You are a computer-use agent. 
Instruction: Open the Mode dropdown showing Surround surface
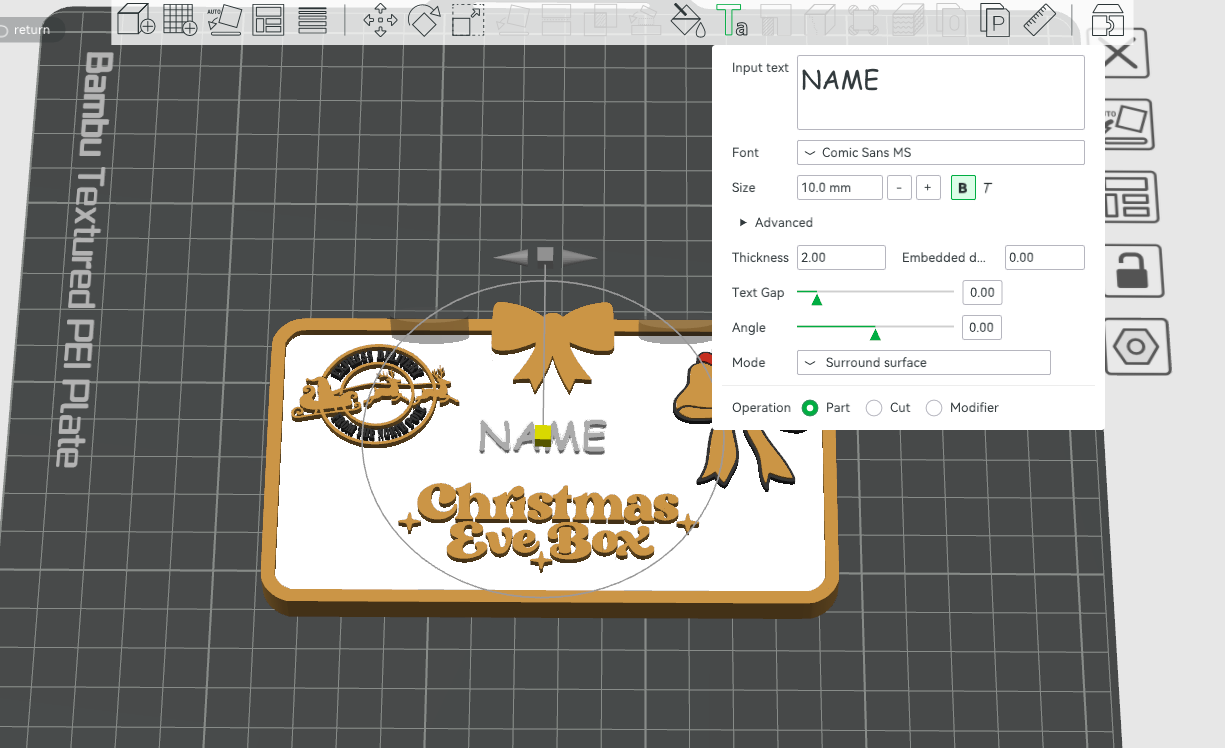[923, 363]
